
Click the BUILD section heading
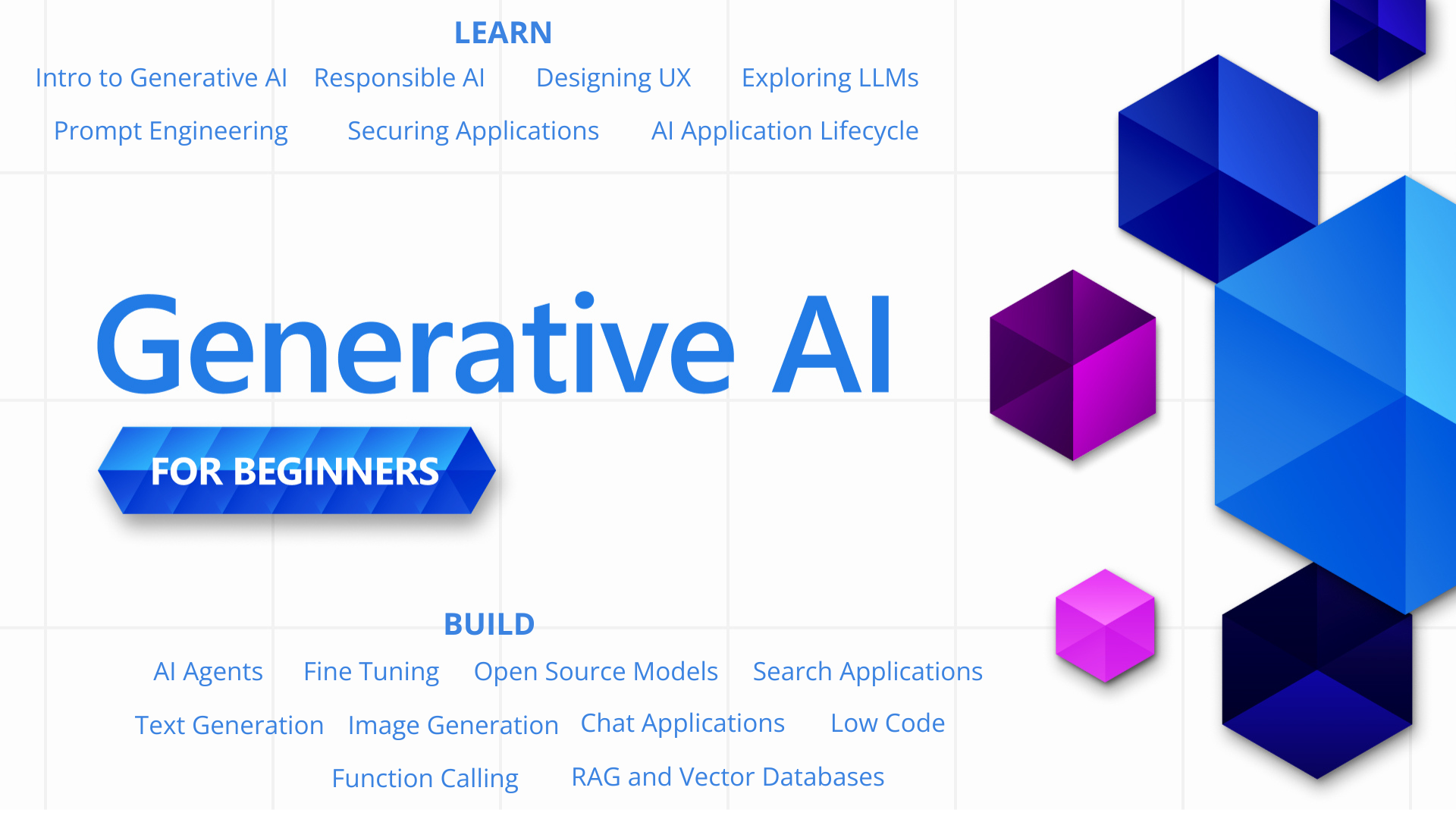(489, 623)
